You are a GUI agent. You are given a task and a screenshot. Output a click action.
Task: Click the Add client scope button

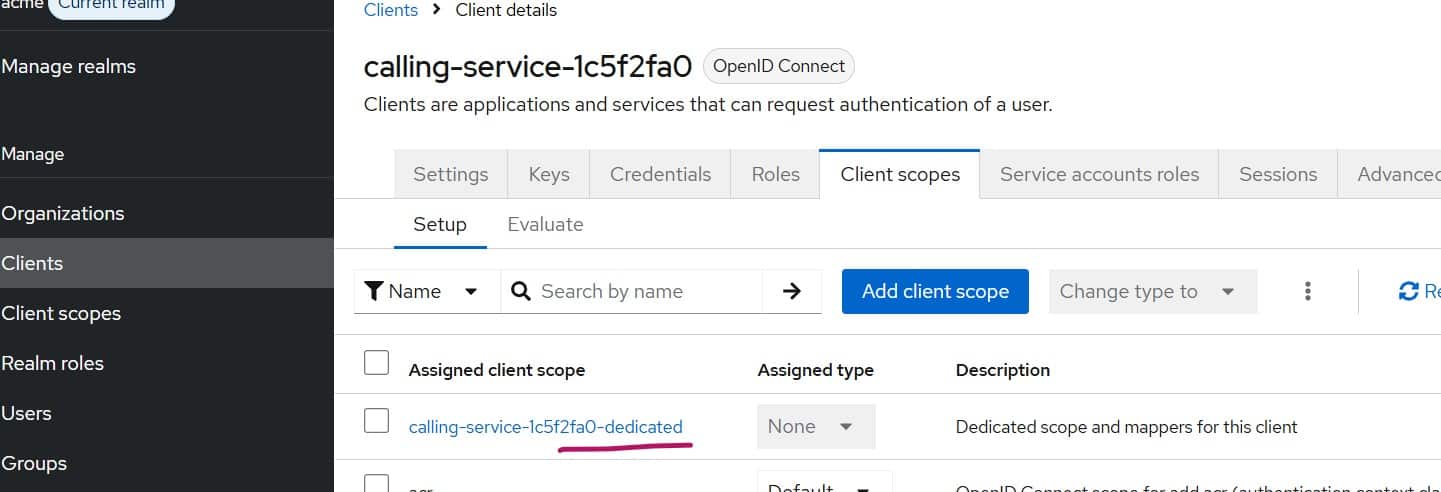tap(935, 291)
